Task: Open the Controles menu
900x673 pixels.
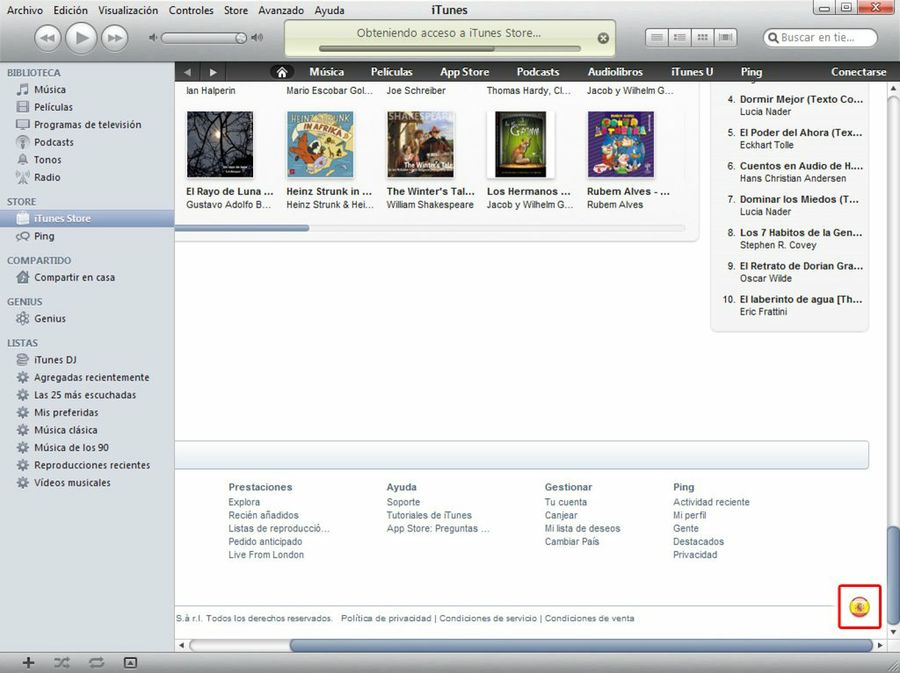Action: (191, 10)
